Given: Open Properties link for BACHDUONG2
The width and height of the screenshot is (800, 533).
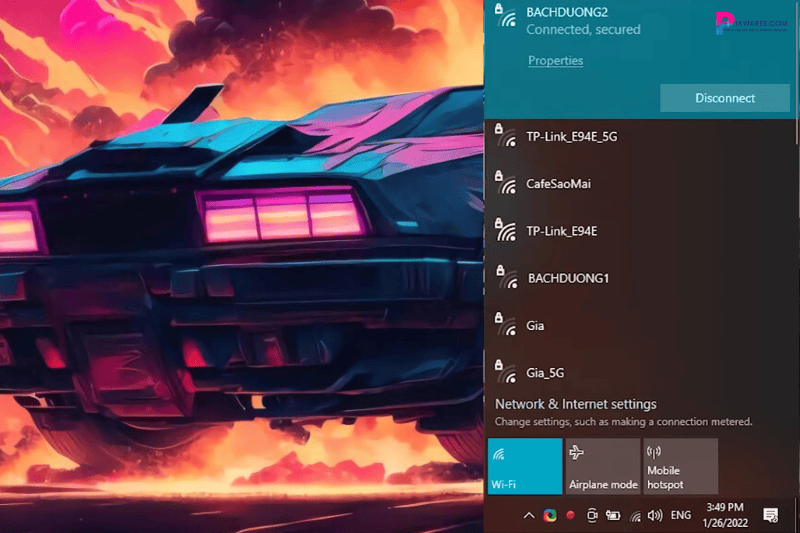Looking at the screenshot, I should pos(555,61).
